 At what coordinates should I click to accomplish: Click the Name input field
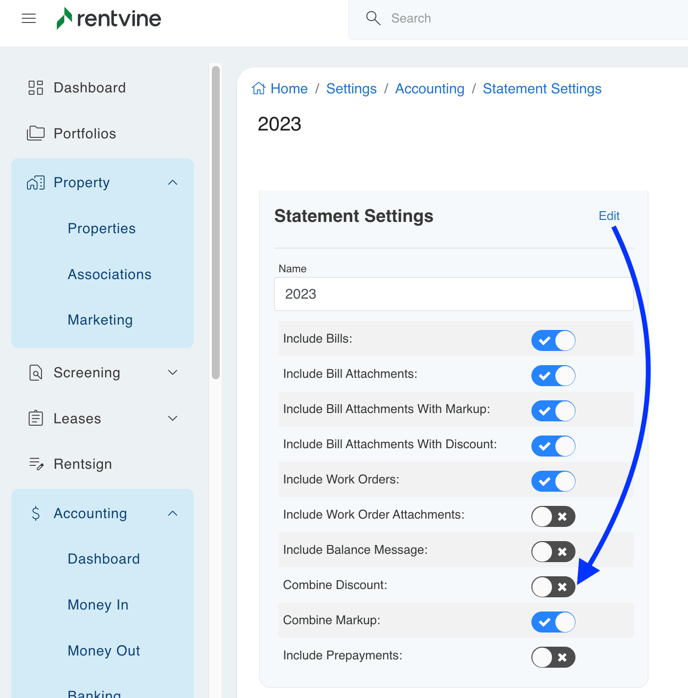click(x=453, y=294)
